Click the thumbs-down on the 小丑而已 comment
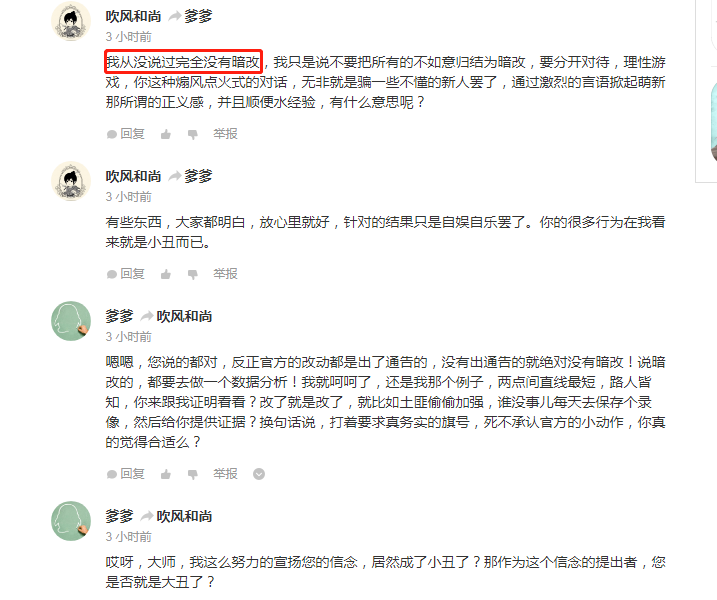Image resolution: width=717 pixels, height=600 pixels. coord(193,274)
